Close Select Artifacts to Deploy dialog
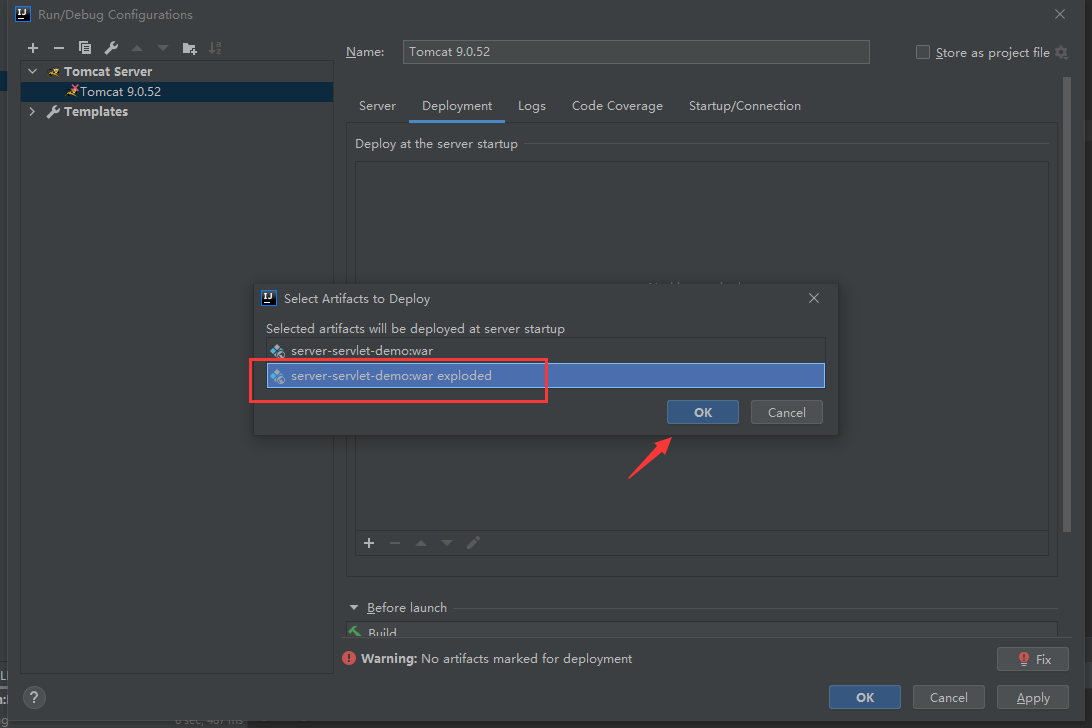The height and width of the screenshot is (728, 1092). (x=813, y=298)
